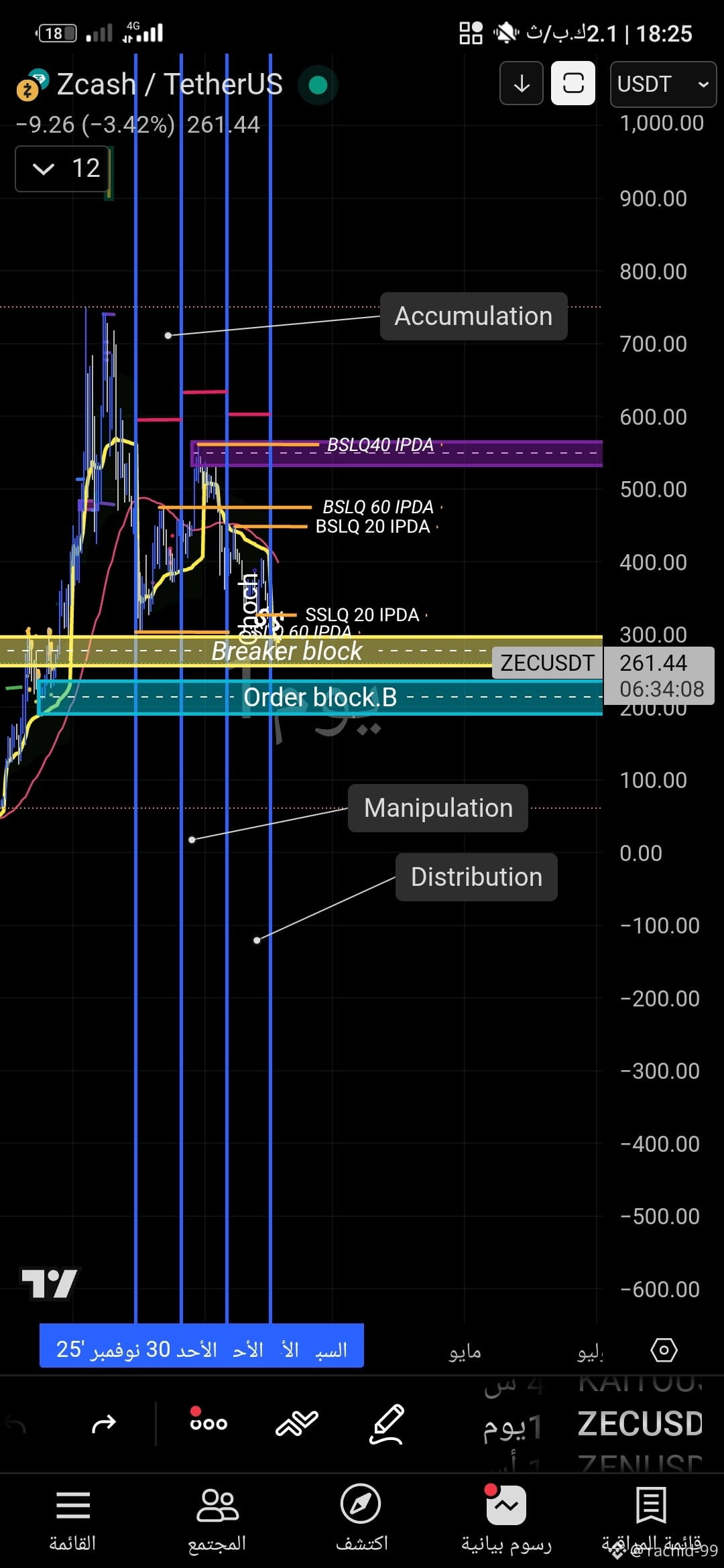The height and width of the screenshot is (1568, 724).
Task: Tap the battery indicator in status bar
Action: coord(56,34)
